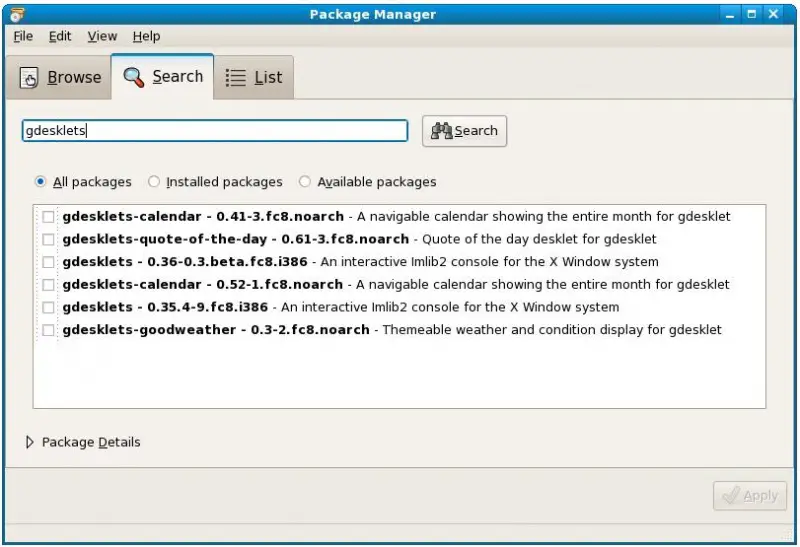Viewport: 800px width, 547px height.
Task: Open the Edit menu
Action: [60, 36]
